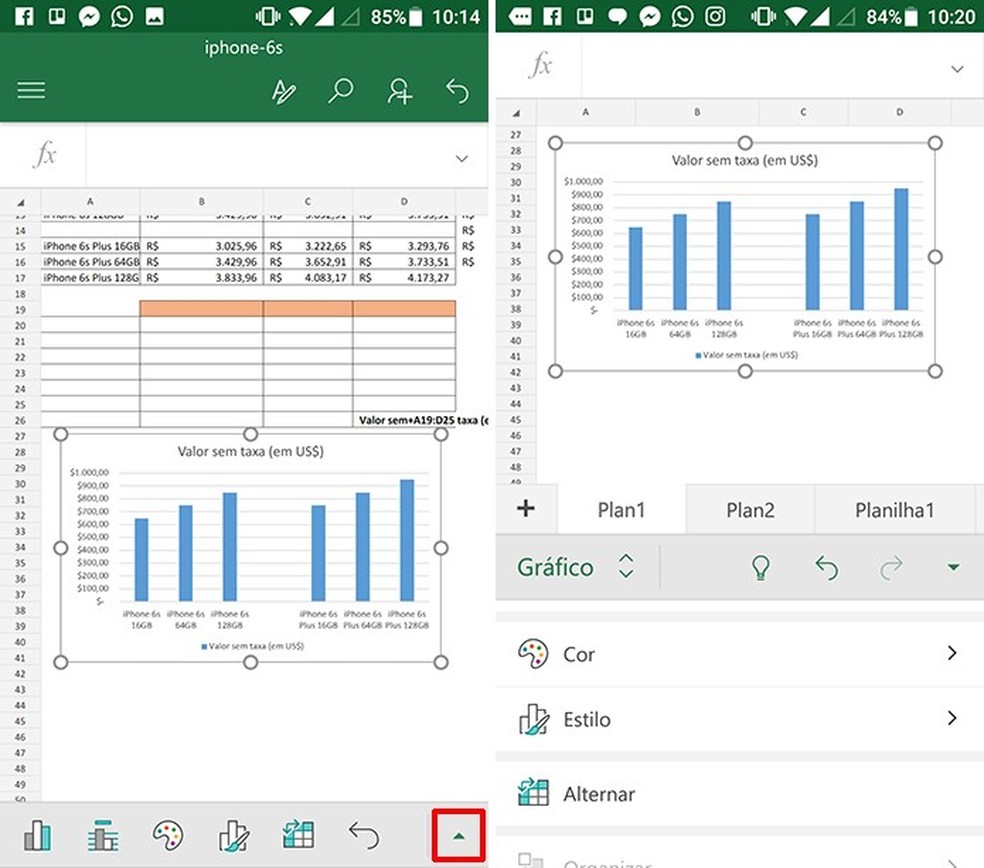The image size is (984, 868).
Task: Click the color palette icon for chart colors
Action: pyautogui.click(x=167, y=833)
